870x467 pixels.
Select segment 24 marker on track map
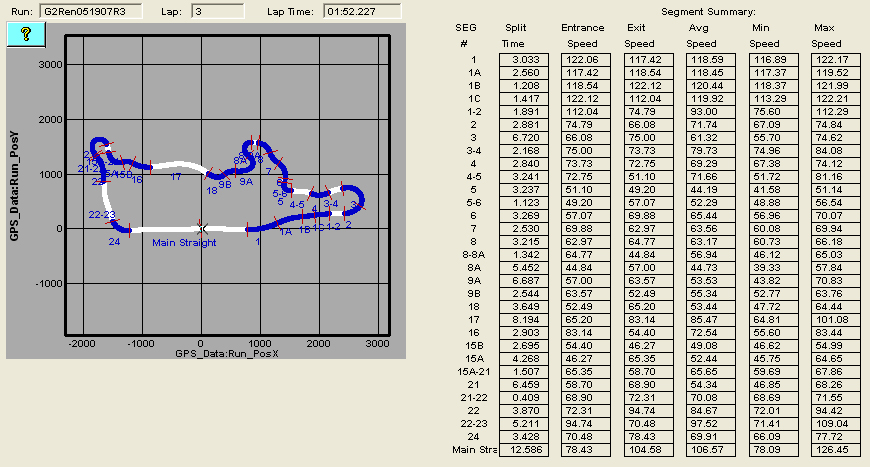pos(114,241)
